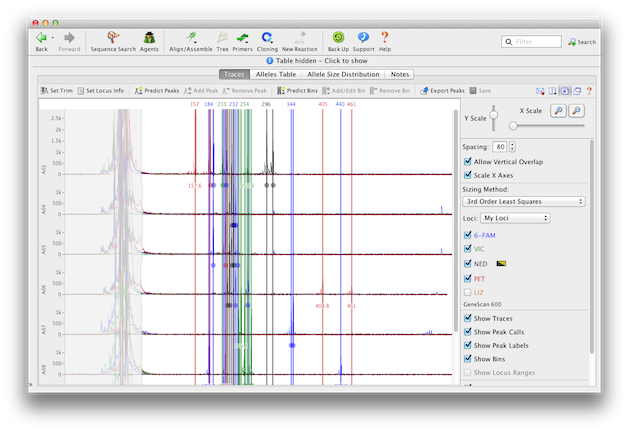629x432 pixels.
Task: Expand the Loci dropdown menu
Action: point(515,217)
